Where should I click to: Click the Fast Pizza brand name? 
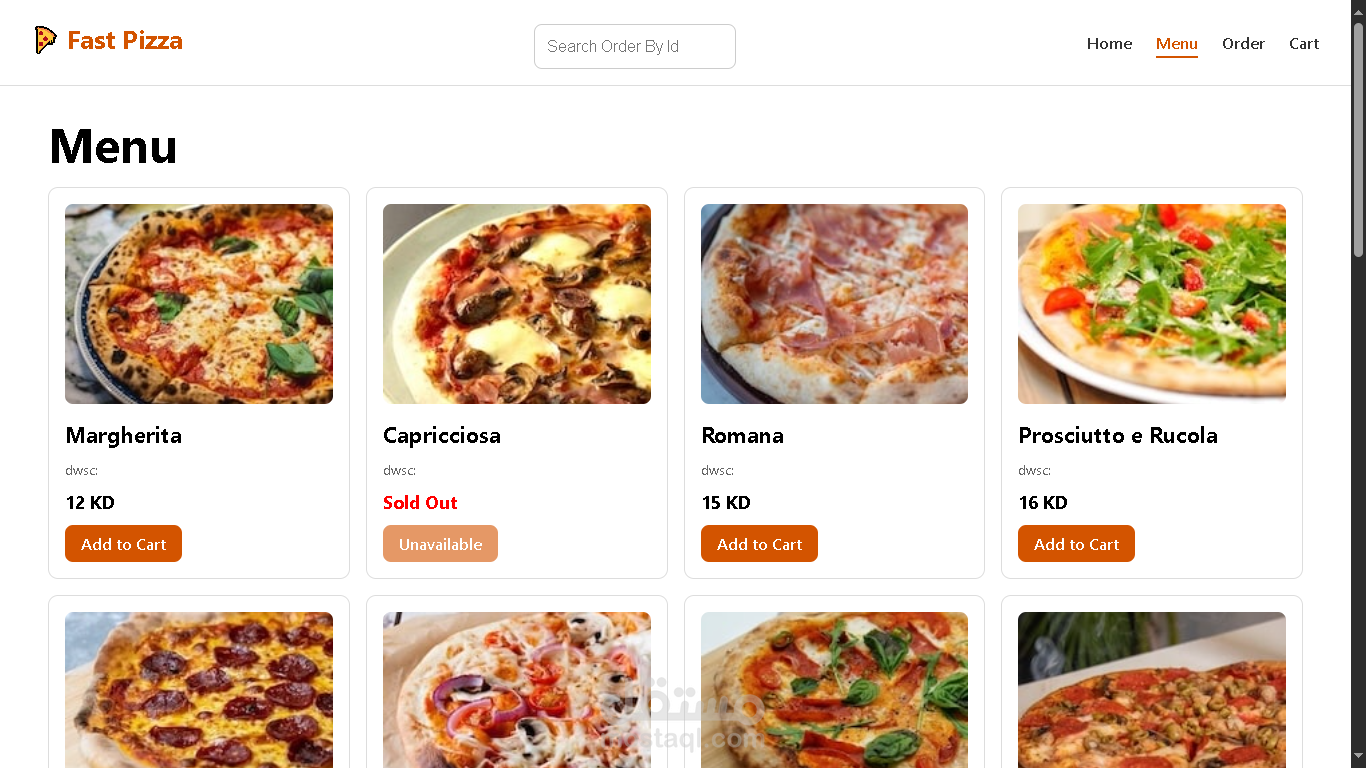click(x=125, y=41)
